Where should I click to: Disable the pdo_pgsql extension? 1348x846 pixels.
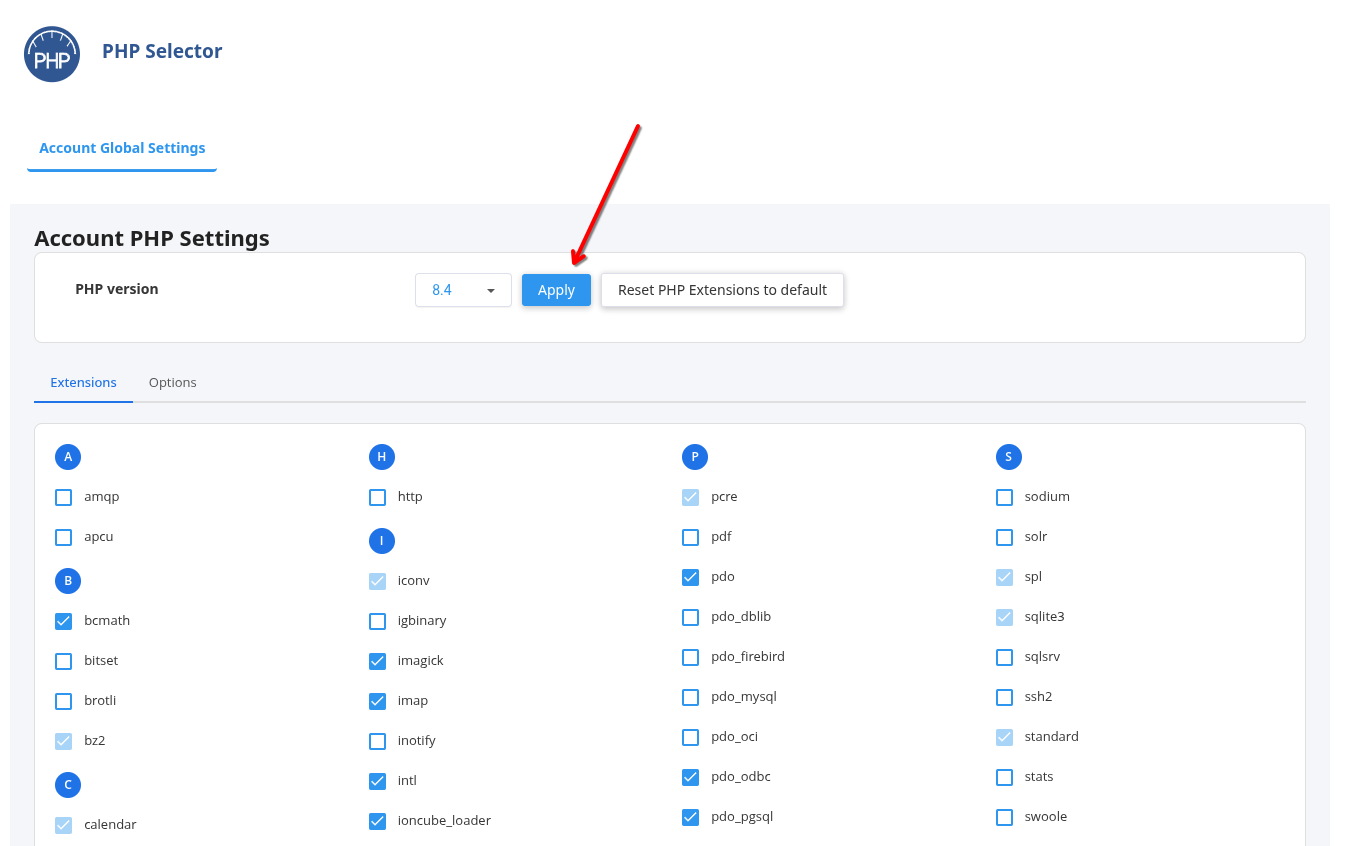pos(691,817)
